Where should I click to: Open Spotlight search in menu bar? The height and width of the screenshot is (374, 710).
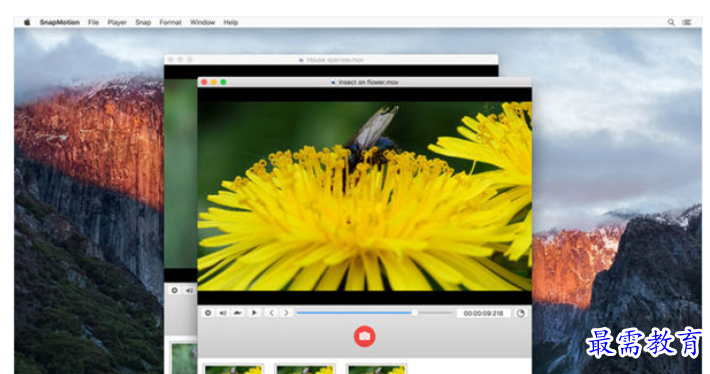(671, 22)
